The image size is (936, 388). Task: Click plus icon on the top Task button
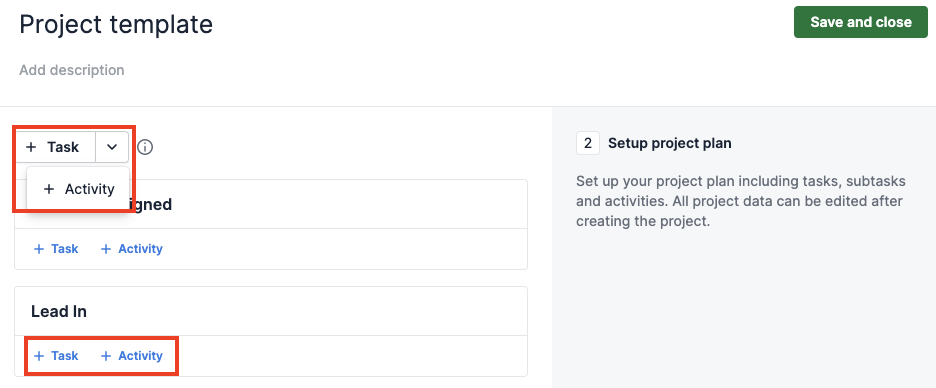[x=31, y=147]
